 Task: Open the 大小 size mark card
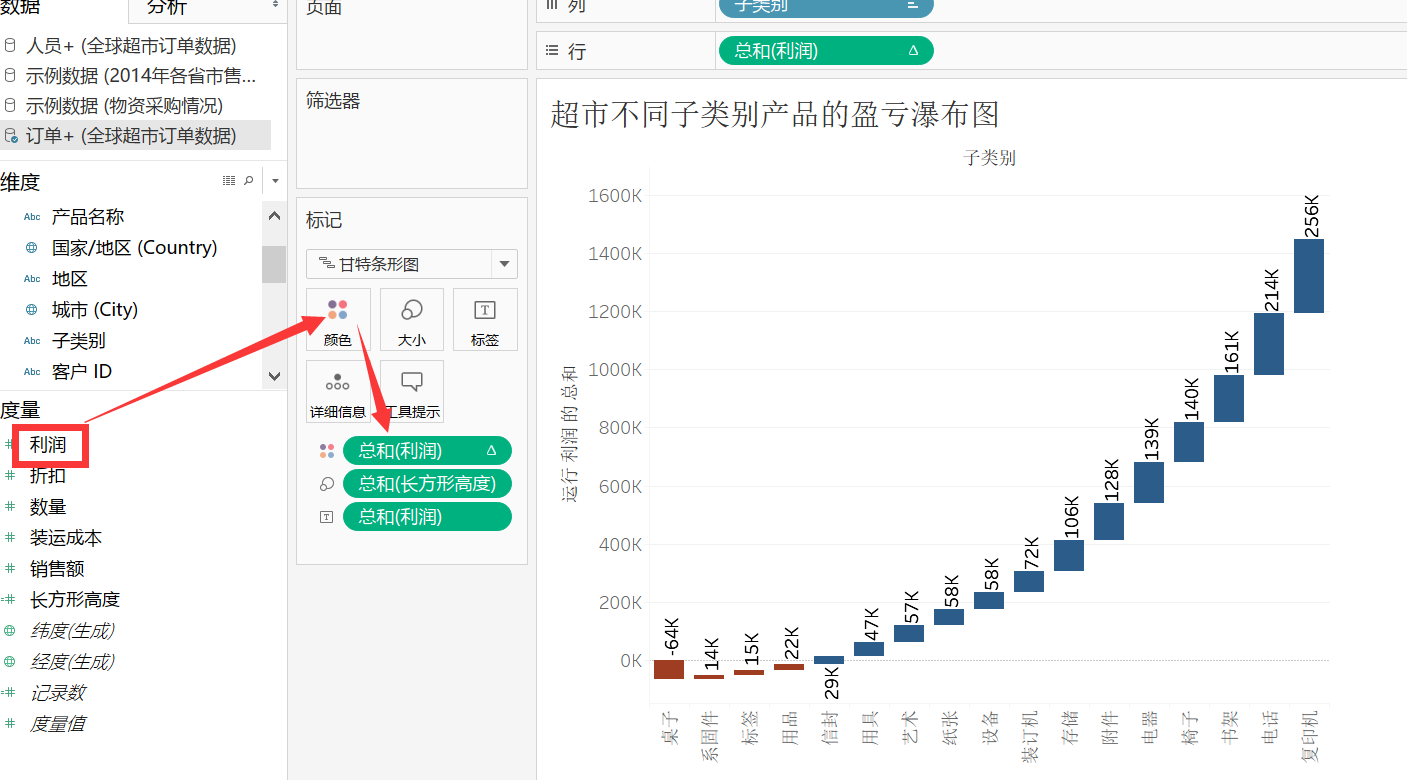coord(412,320)
